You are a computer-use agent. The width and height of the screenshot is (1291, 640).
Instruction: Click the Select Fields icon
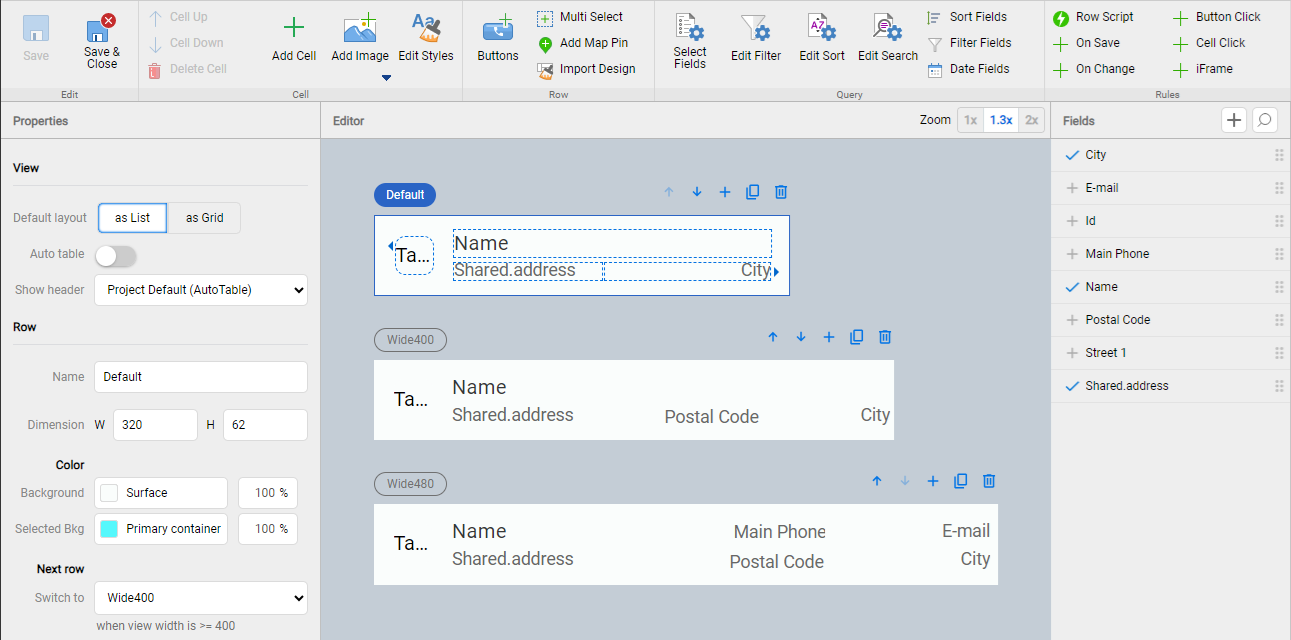pos(689,28)
